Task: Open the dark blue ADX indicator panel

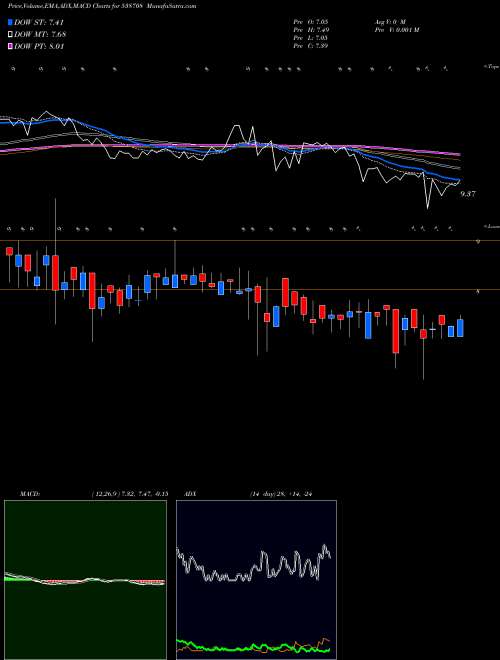Action: coord(256,580)
